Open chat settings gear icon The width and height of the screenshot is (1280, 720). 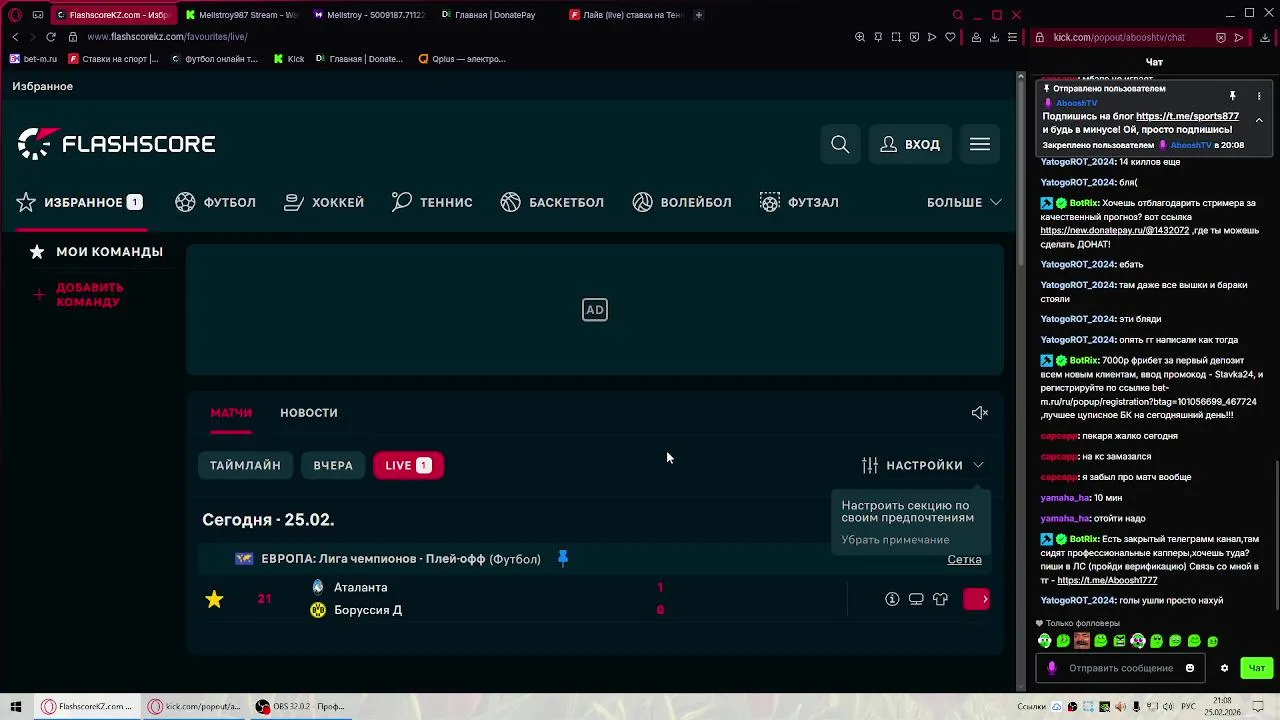1224,668
